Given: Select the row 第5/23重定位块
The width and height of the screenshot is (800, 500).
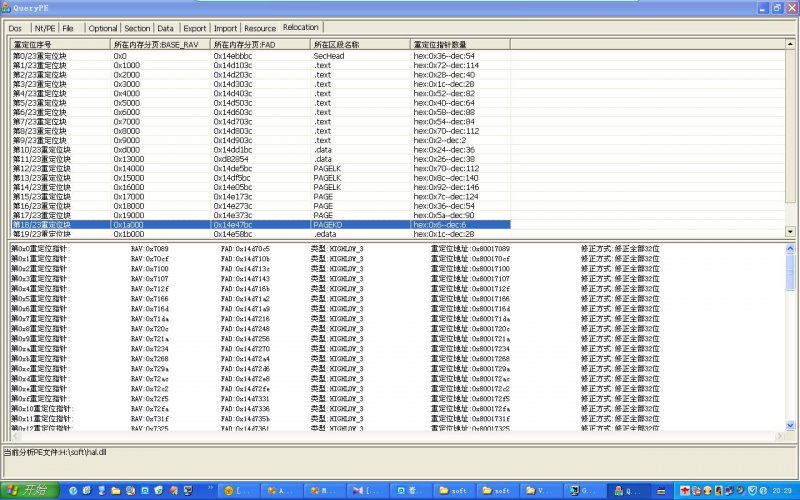Looking at the screenshot, I should coord(260,103).
